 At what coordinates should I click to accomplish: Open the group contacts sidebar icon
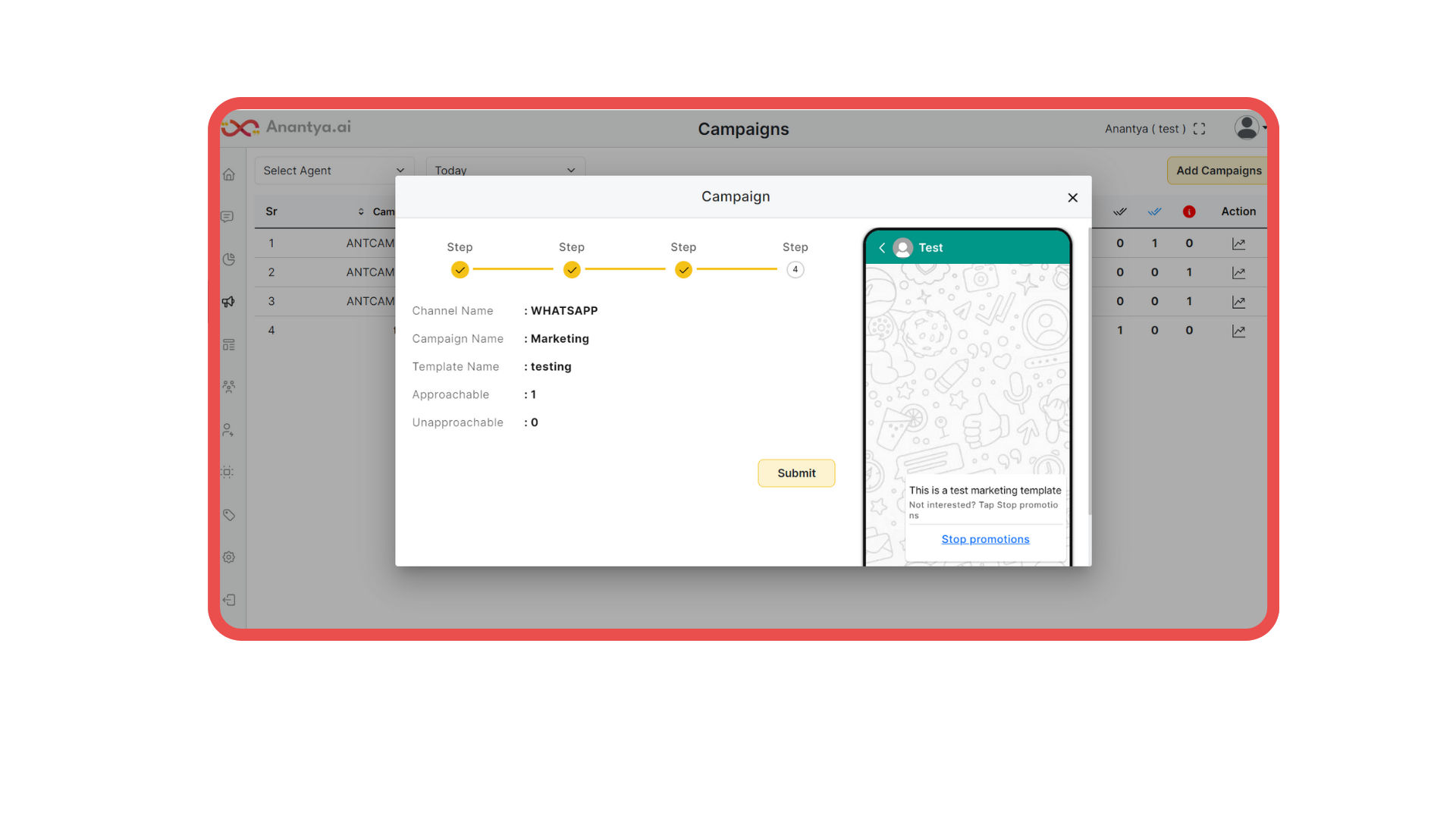(229, 387)
